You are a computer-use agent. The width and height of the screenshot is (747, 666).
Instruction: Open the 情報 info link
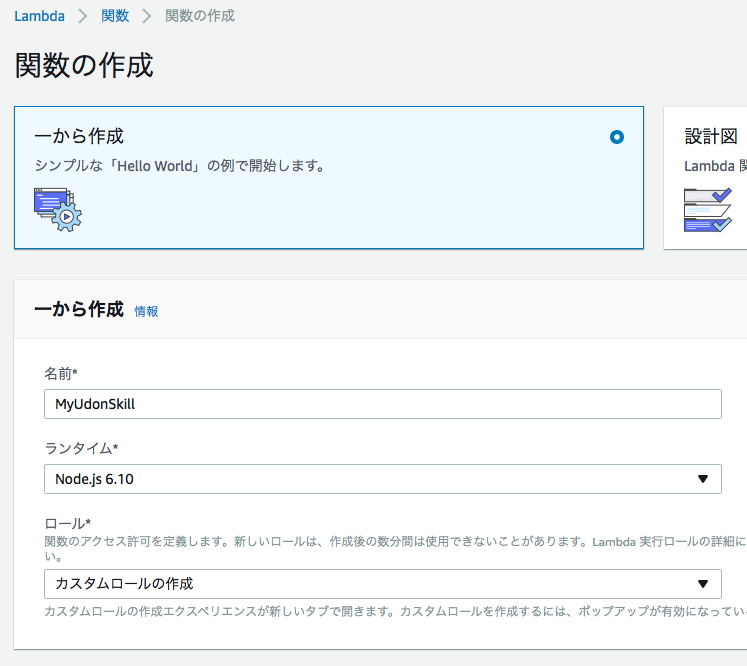(x=146, y=312)
